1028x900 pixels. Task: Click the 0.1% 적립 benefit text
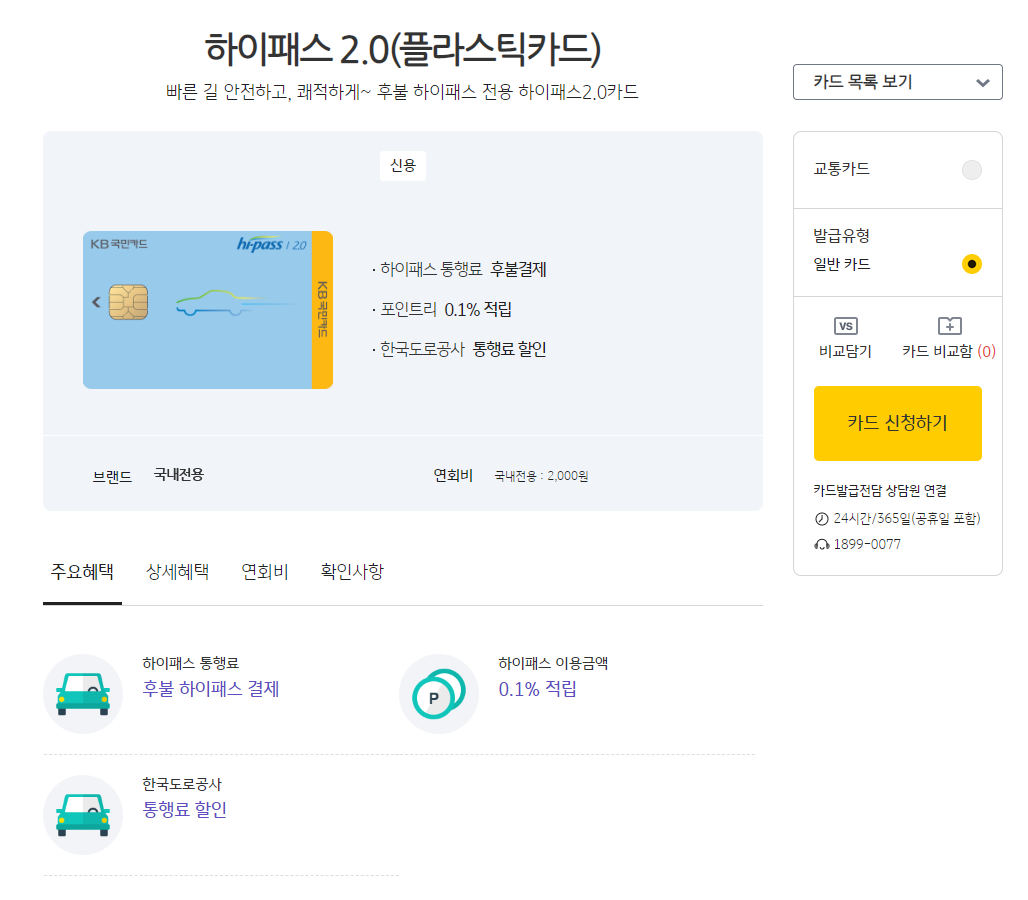point(538,689)
